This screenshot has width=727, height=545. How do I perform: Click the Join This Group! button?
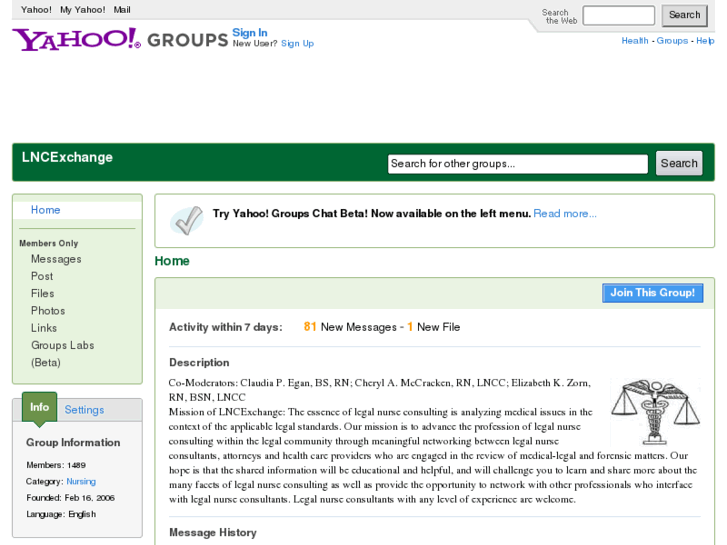[652, 293]
